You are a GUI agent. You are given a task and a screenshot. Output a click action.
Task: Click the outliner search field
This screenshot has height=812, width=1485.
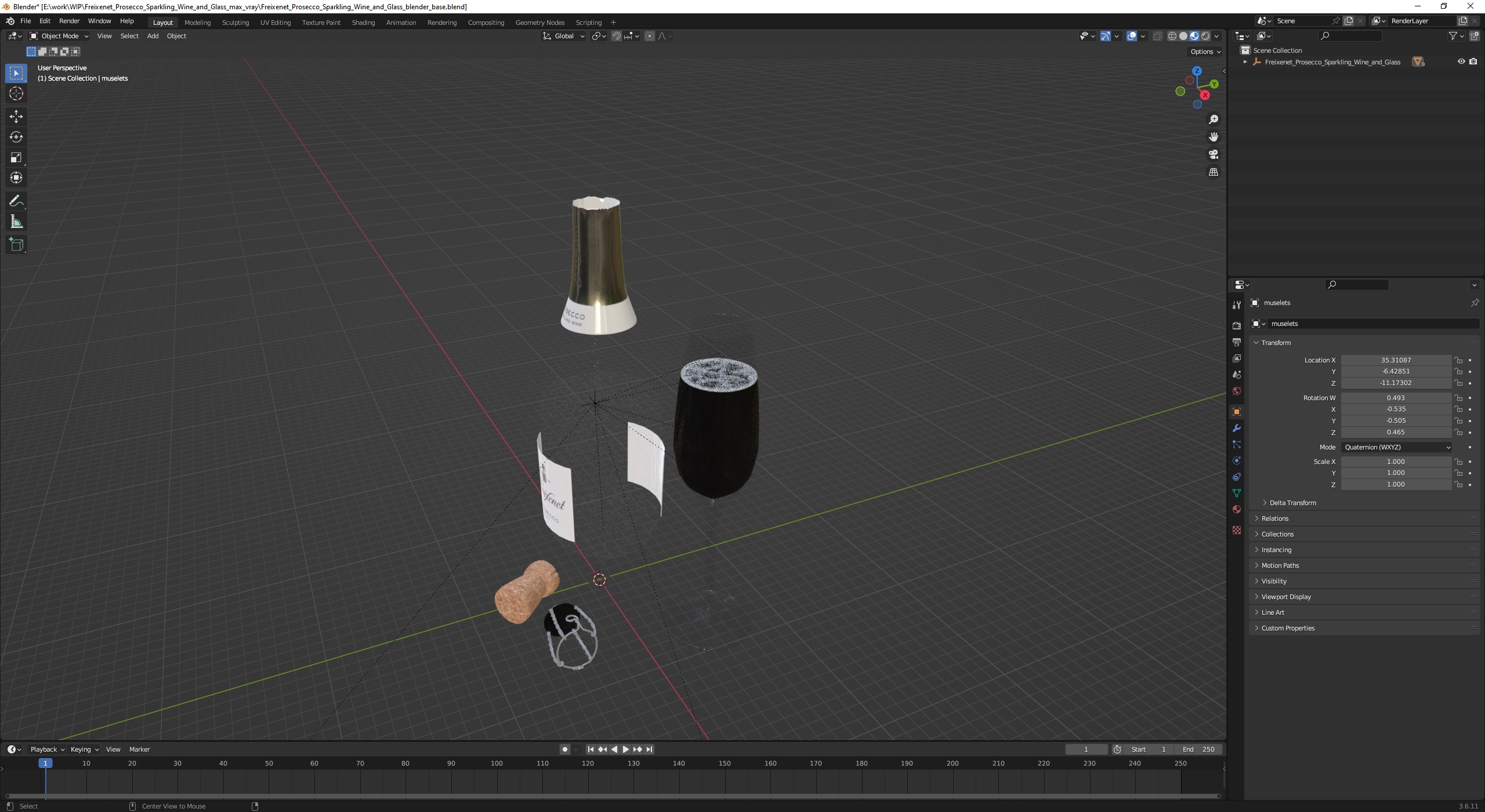click(1350, 36)
